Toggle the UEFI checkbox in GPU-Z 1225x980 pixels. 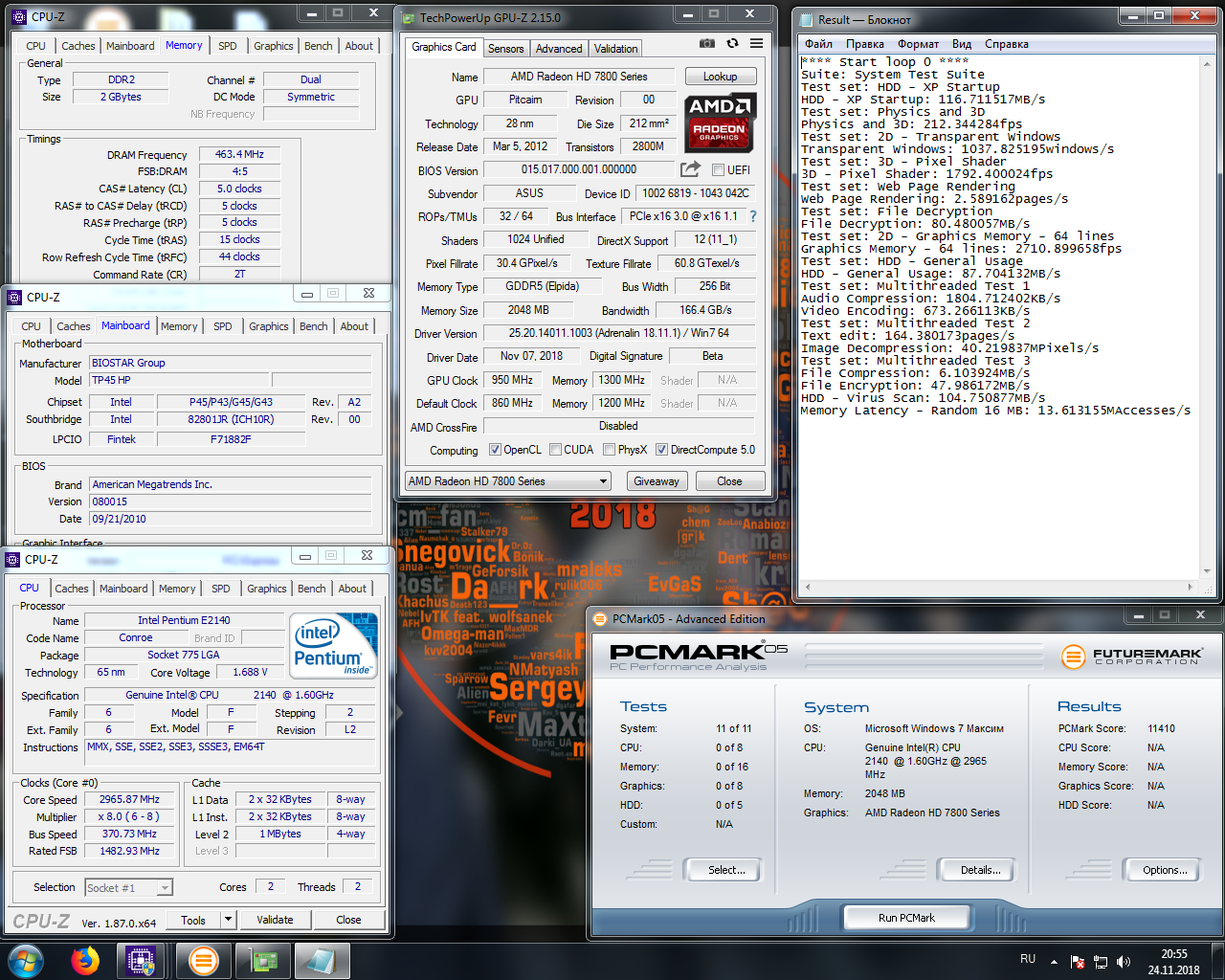point(719,170)
